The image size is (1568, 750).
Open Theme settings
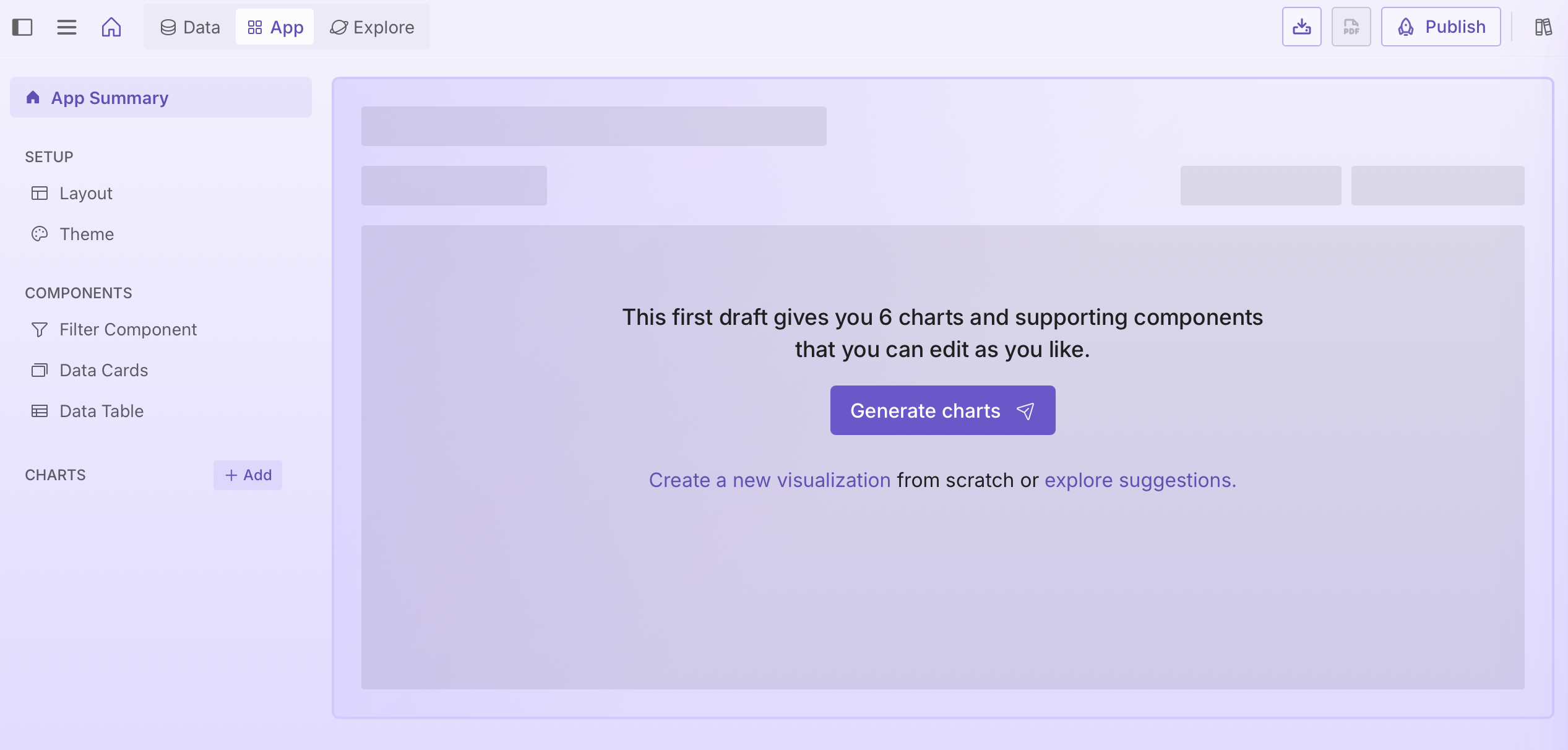(x=87, y=235)
